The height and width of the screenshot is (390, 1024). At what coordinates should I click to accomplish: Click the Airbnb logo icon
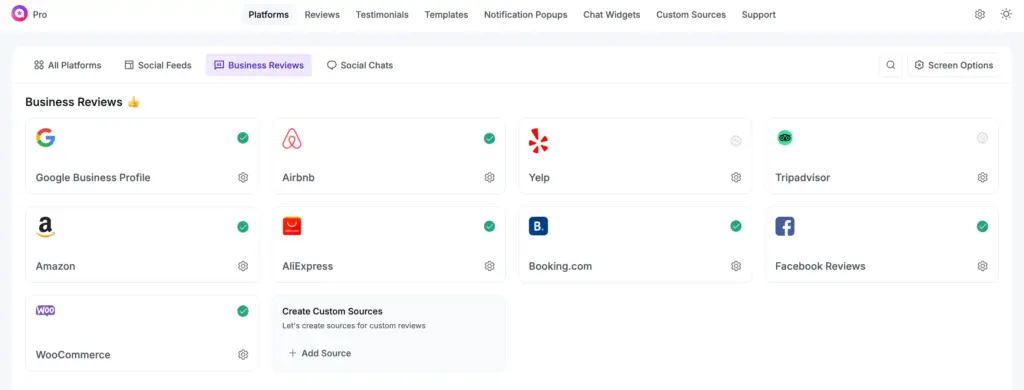click(x=292, y=138)
